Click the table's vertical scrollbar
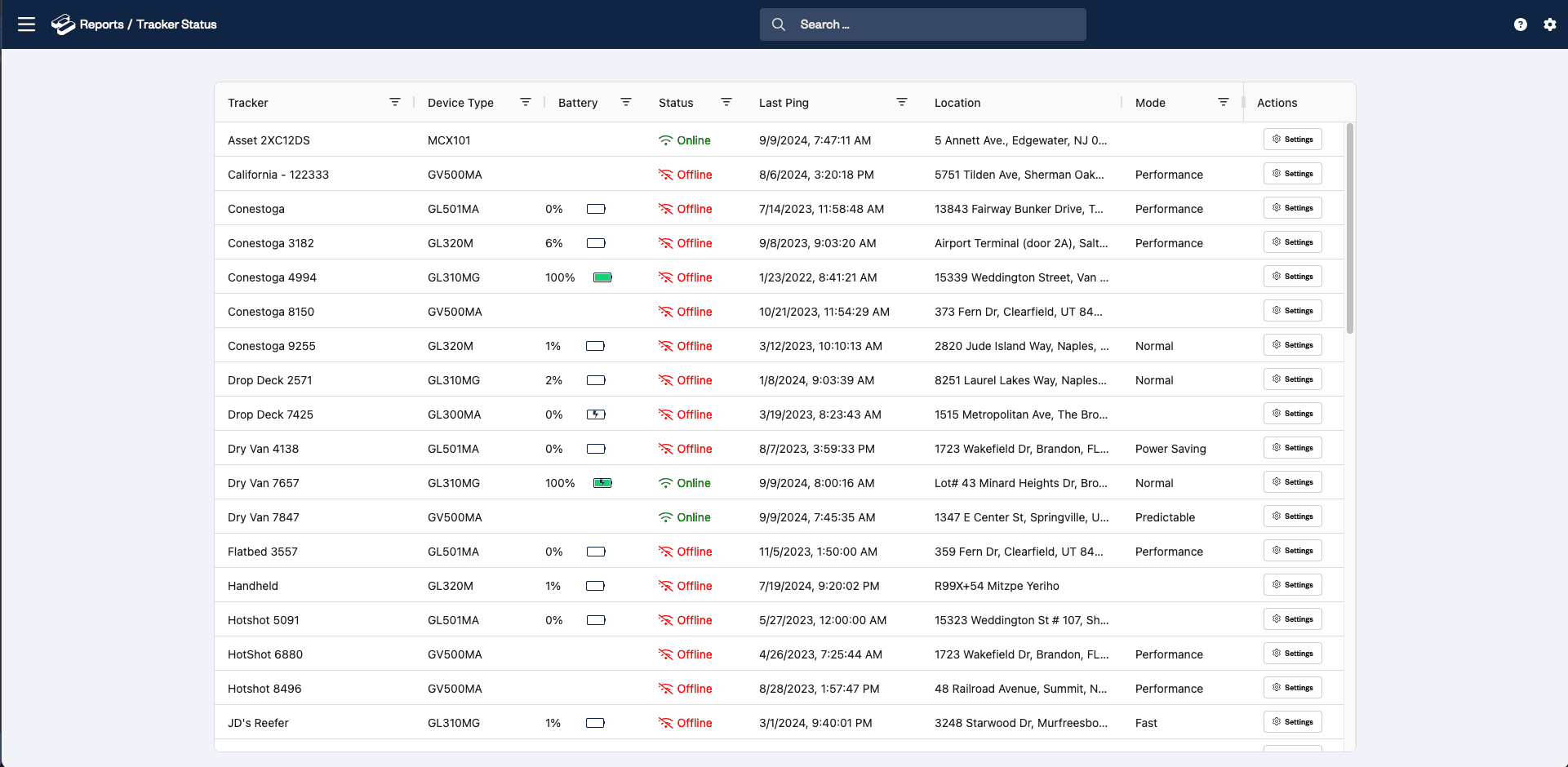Viewport: 1568px width, 767px height. [1350, 228]
